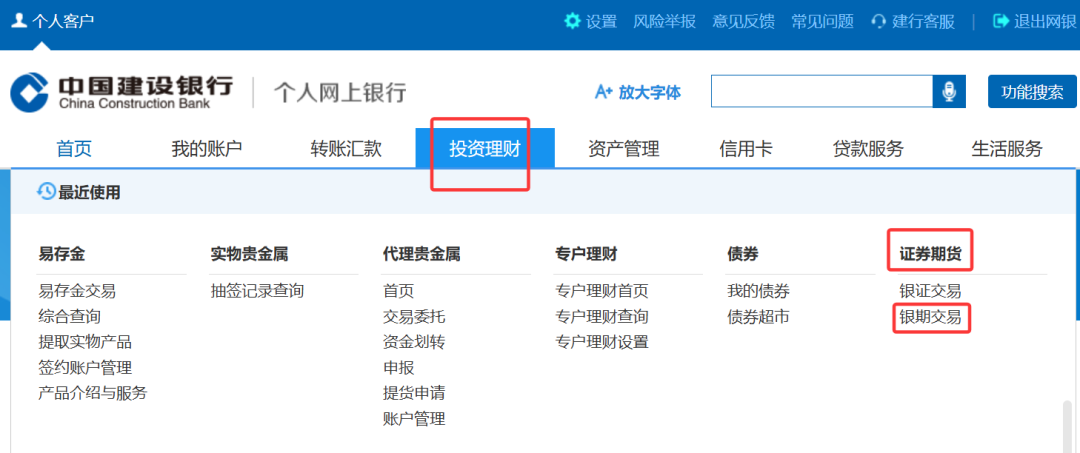Click 建行客服 text link
Image resolution: width=1080 pixels, height=453 pixels.
pos(924,21)
